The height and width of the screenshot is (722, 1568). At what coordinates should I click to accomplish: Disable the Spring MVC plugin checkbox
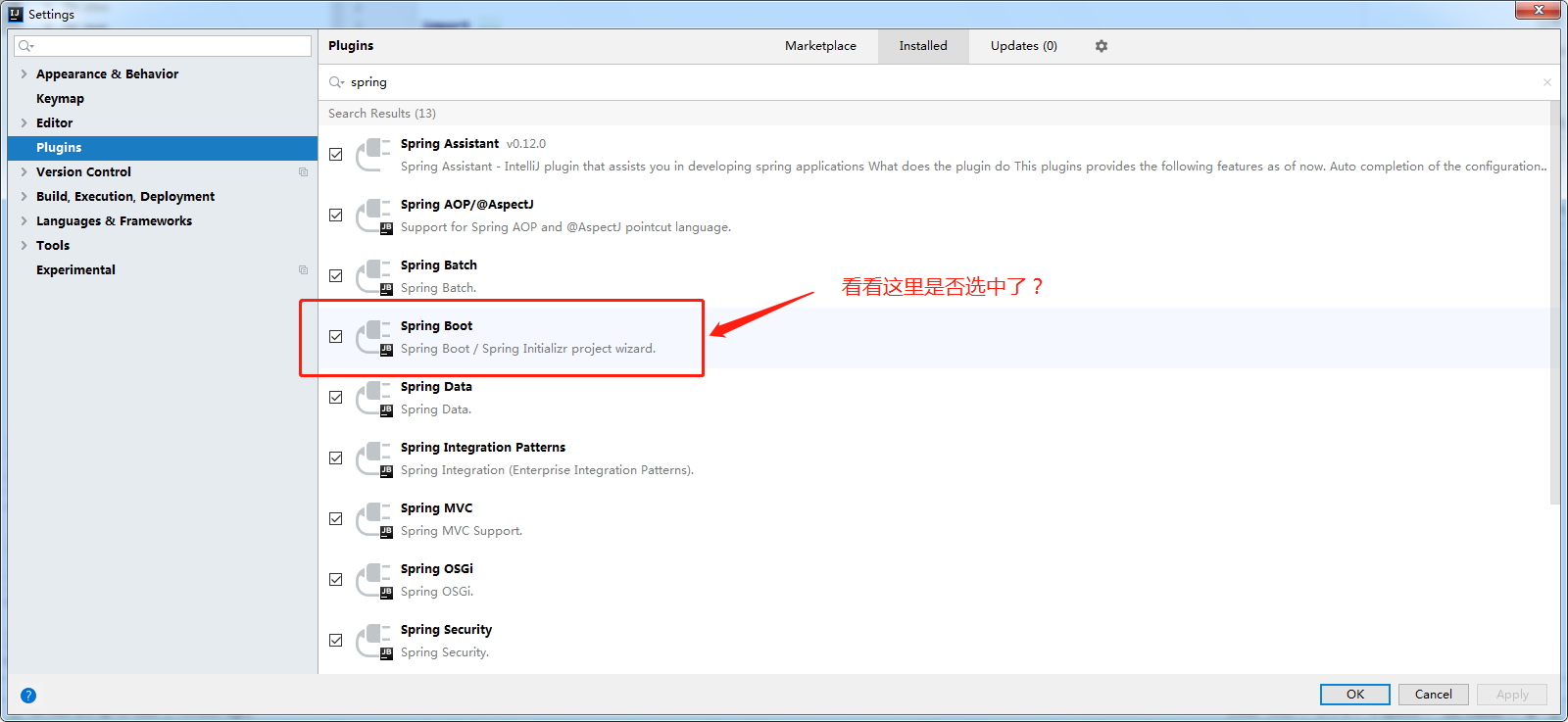coord(336,519)
